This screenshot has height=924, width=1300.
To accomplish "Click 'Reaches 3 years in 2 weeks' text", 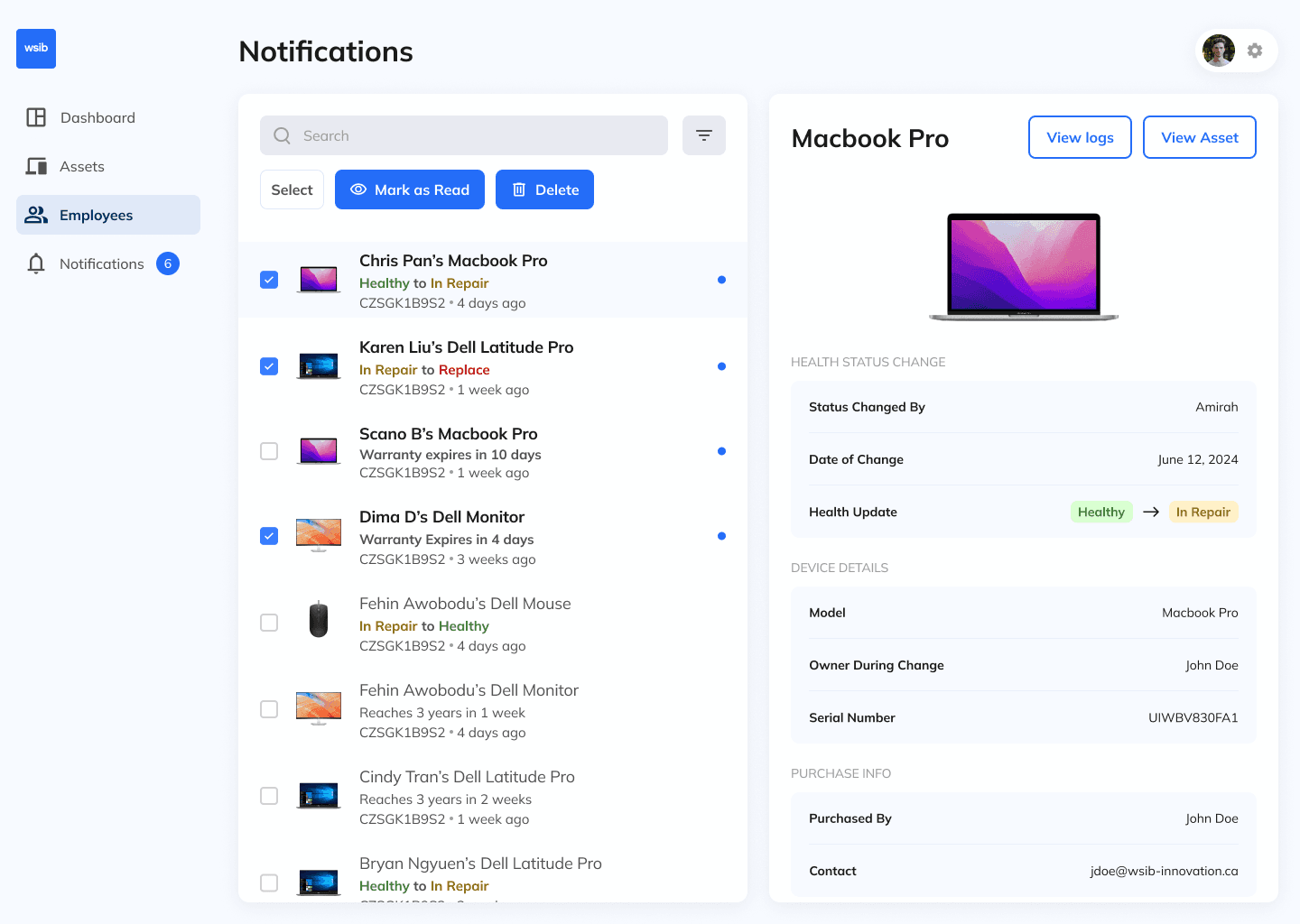I will pos(445,799).
